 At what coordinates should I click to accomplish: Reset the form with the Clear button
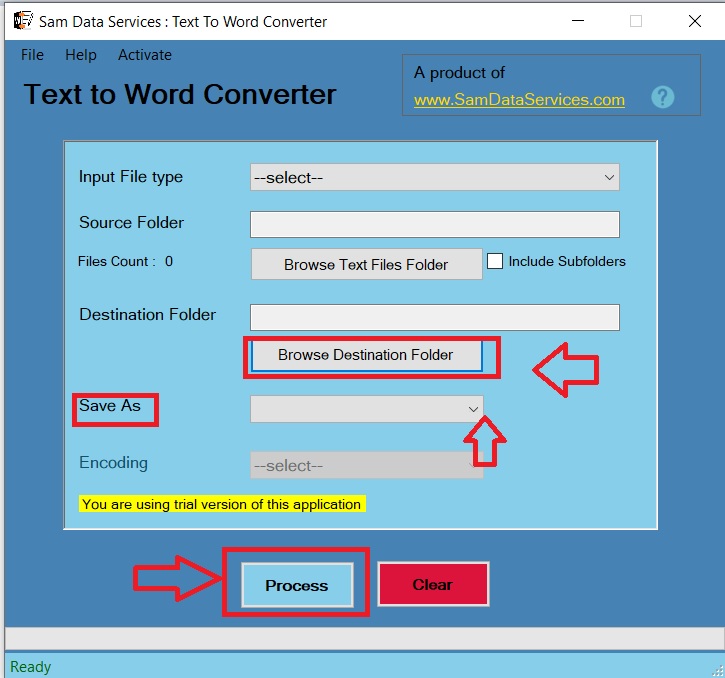[433, 584]
